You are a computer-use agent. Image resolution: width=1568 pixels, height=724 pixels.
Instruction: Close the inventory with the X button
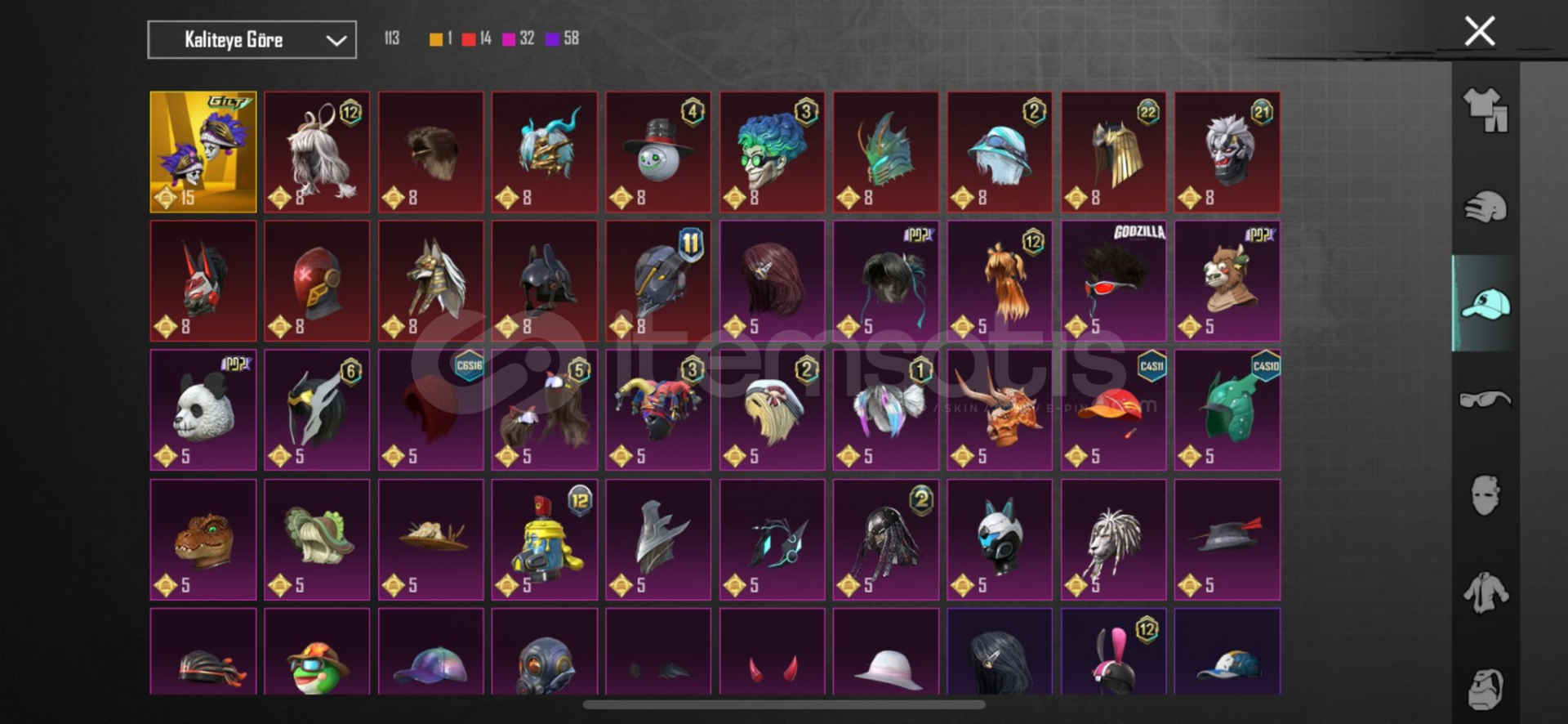[1479, 32]
